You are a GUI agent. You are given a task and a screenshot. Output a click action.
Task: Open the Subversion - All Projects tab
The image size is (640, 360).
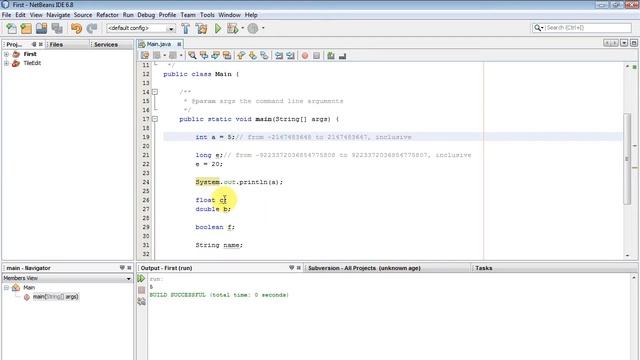364,268
